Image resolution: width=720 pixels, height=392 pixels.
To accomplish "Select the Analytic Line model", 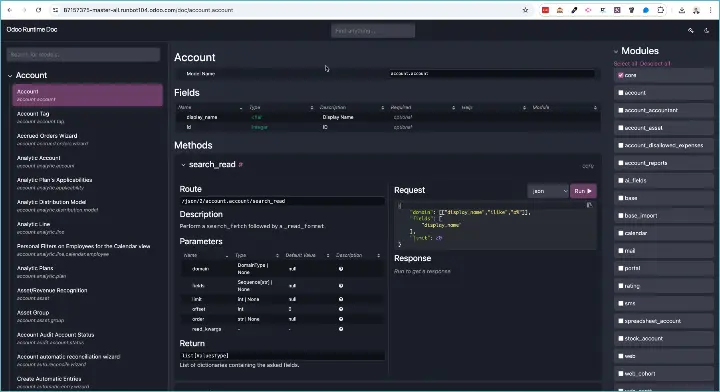I will click(x=87, y=228).
